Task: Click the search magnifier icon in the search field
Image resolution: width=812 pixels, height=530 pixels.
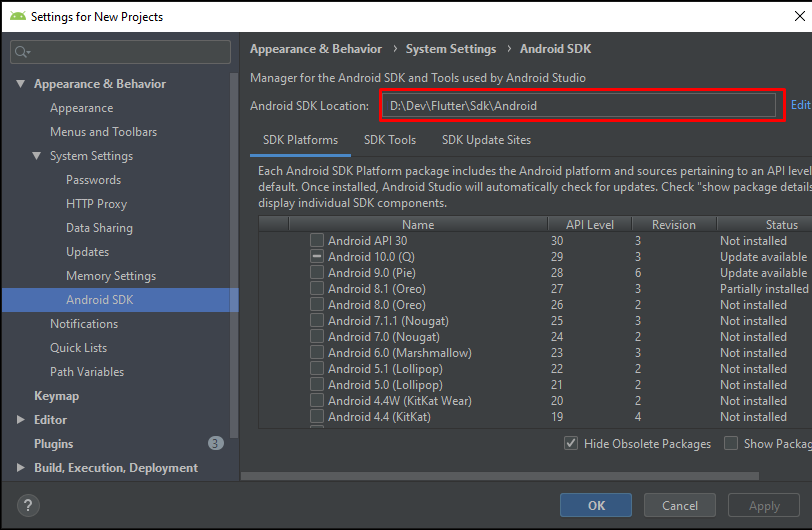Action: [x=22, y=52]
